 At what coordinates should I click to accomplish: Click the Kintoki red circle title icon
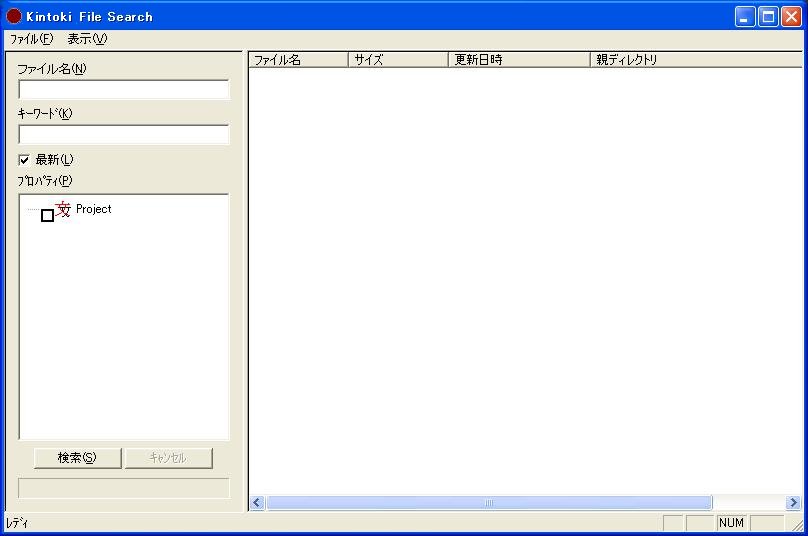coord(14,16)
